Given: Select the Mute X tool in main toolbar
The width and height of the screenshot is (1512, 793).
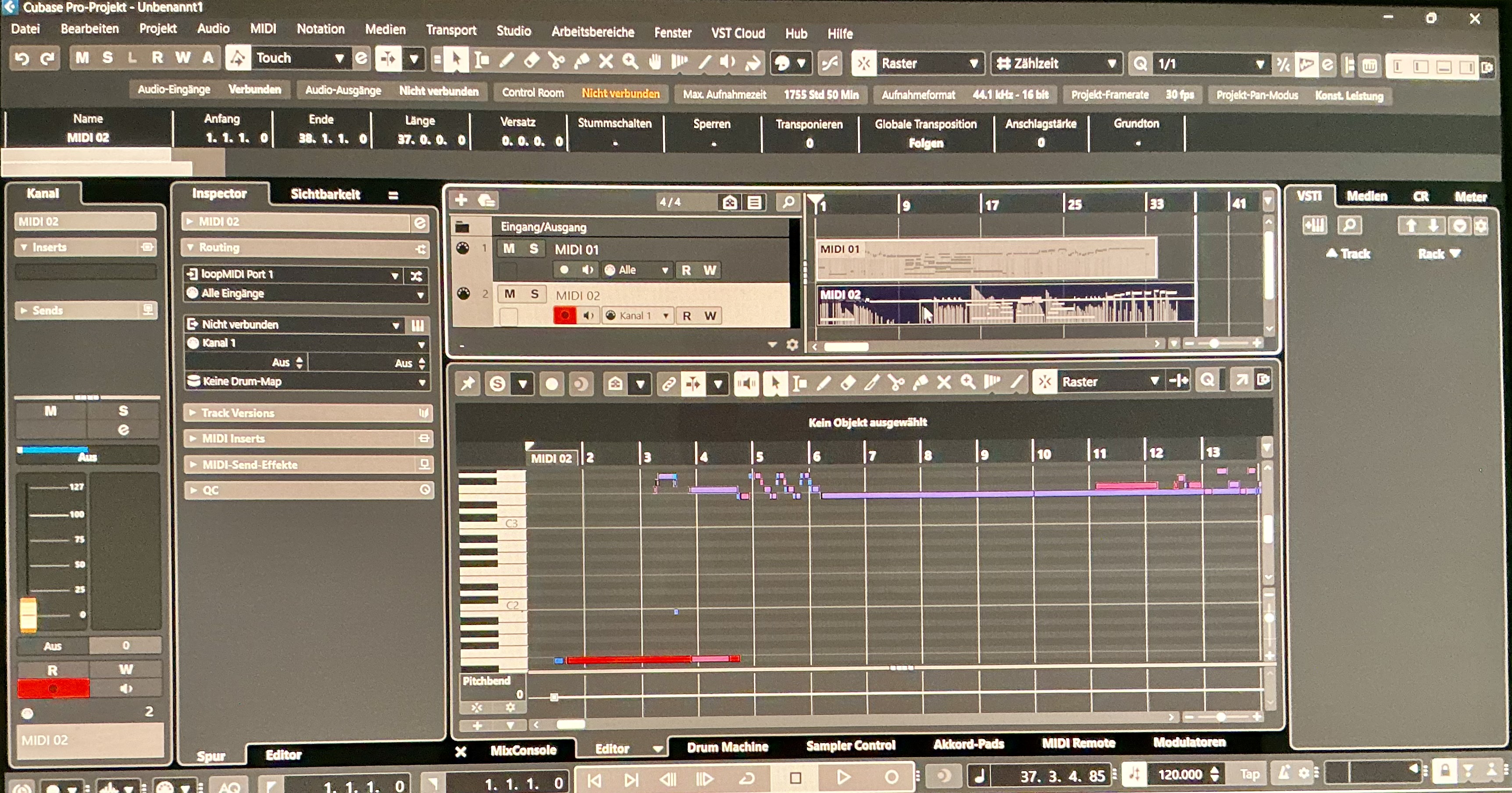Looking at the screenshot, I should pos(606,61).
